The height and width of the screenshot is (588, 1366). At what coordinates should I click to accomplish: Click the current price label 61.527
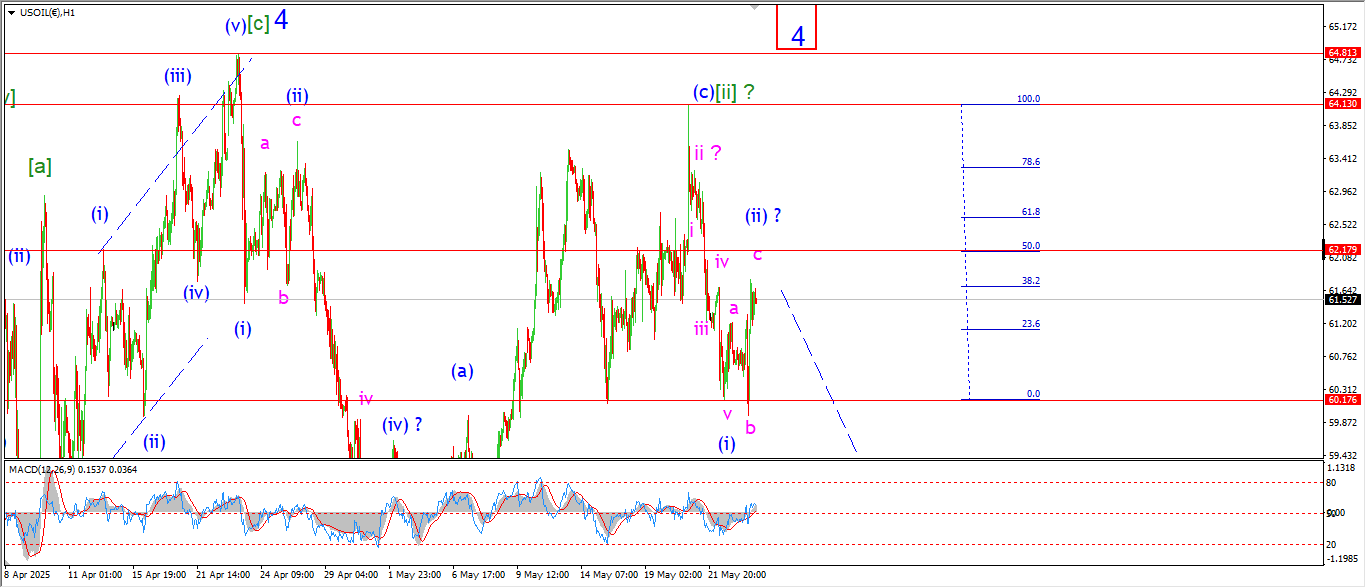pyautogui.click(x=1341, y=299)
